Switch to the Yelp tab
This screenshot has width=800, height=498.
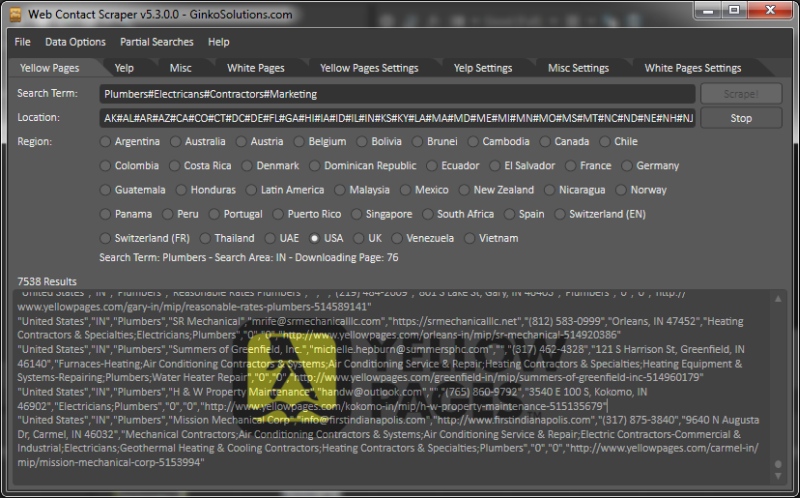(x=124, y=68)
